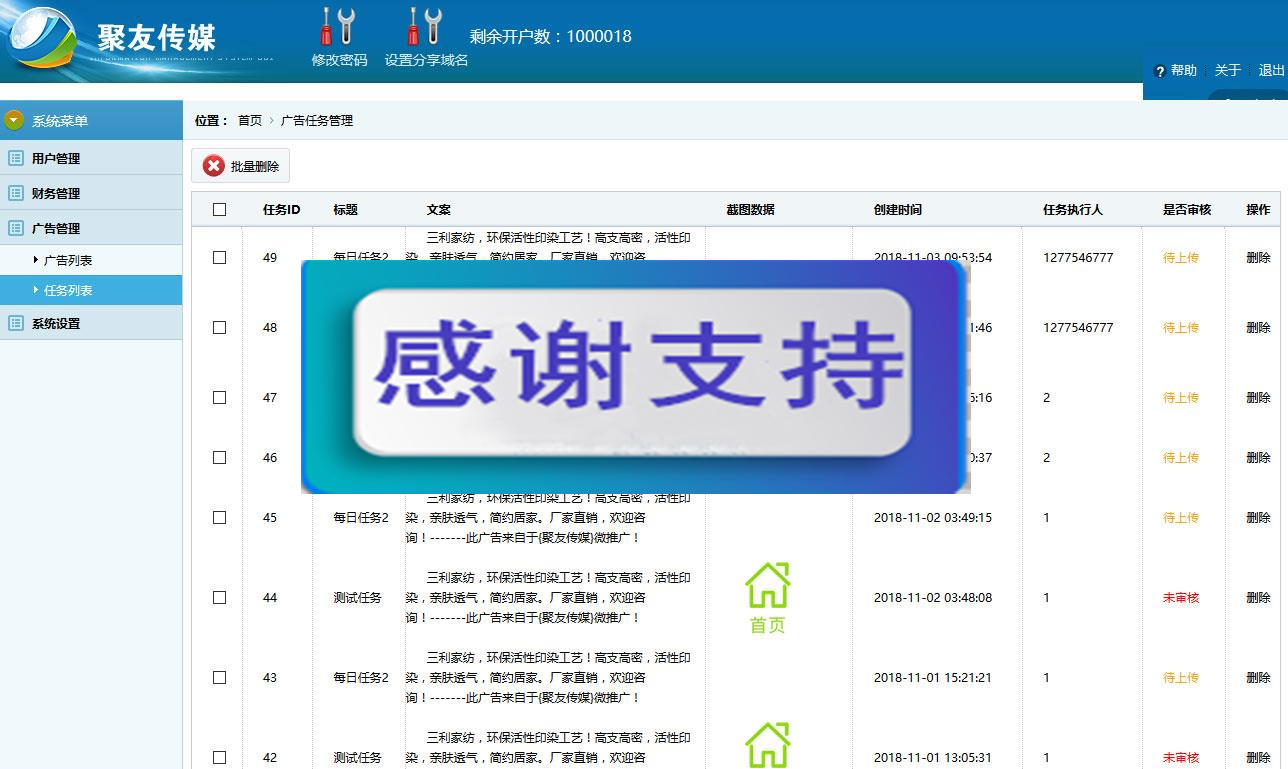The height and width of the screenshot is (769, 1288).
Task: Collapse the 广告管理 menu section
Action: (x=91, y=228)
